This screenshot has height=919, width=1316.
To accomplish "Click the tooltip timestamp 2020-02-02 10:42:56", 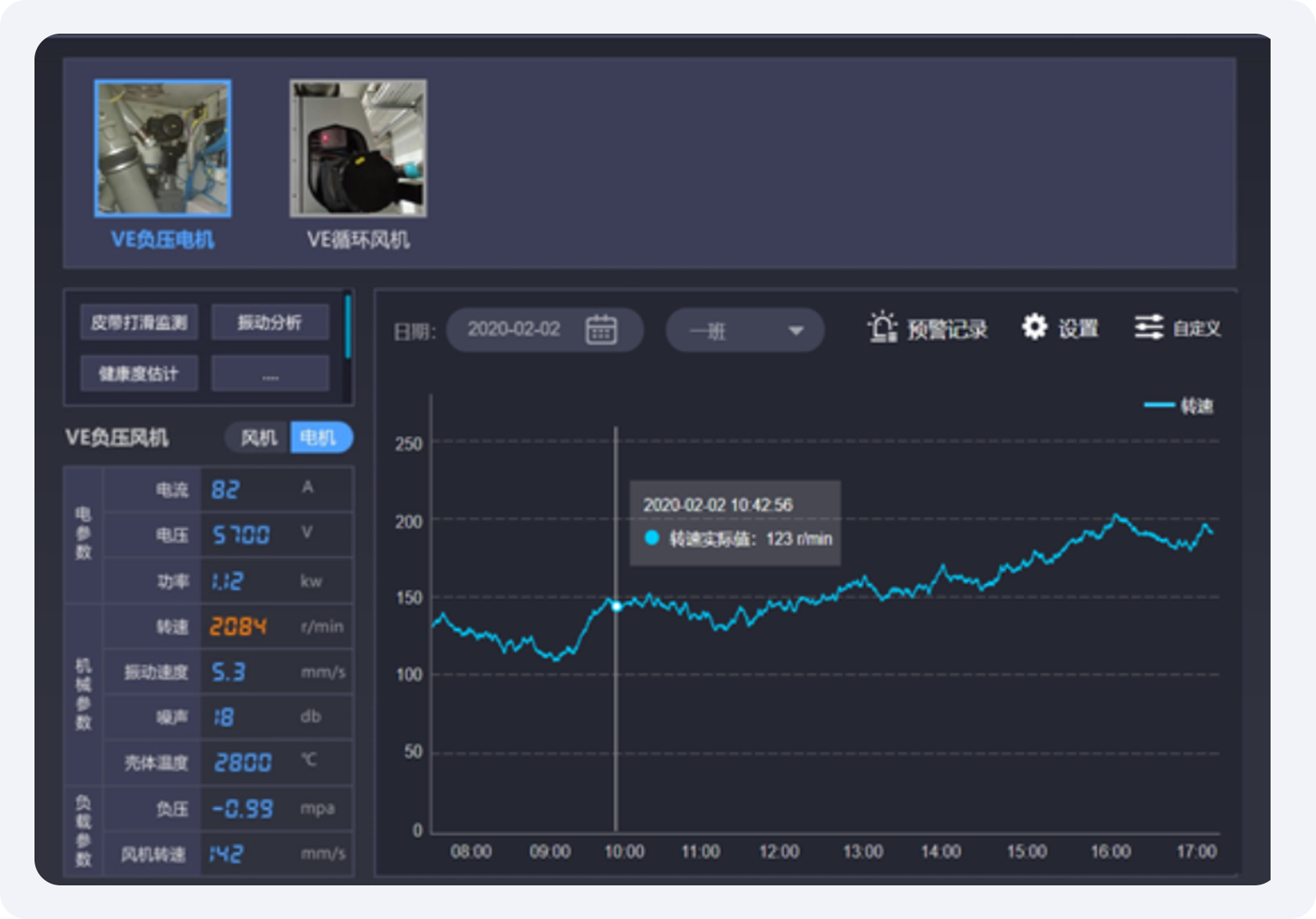I will pos(717,504).
